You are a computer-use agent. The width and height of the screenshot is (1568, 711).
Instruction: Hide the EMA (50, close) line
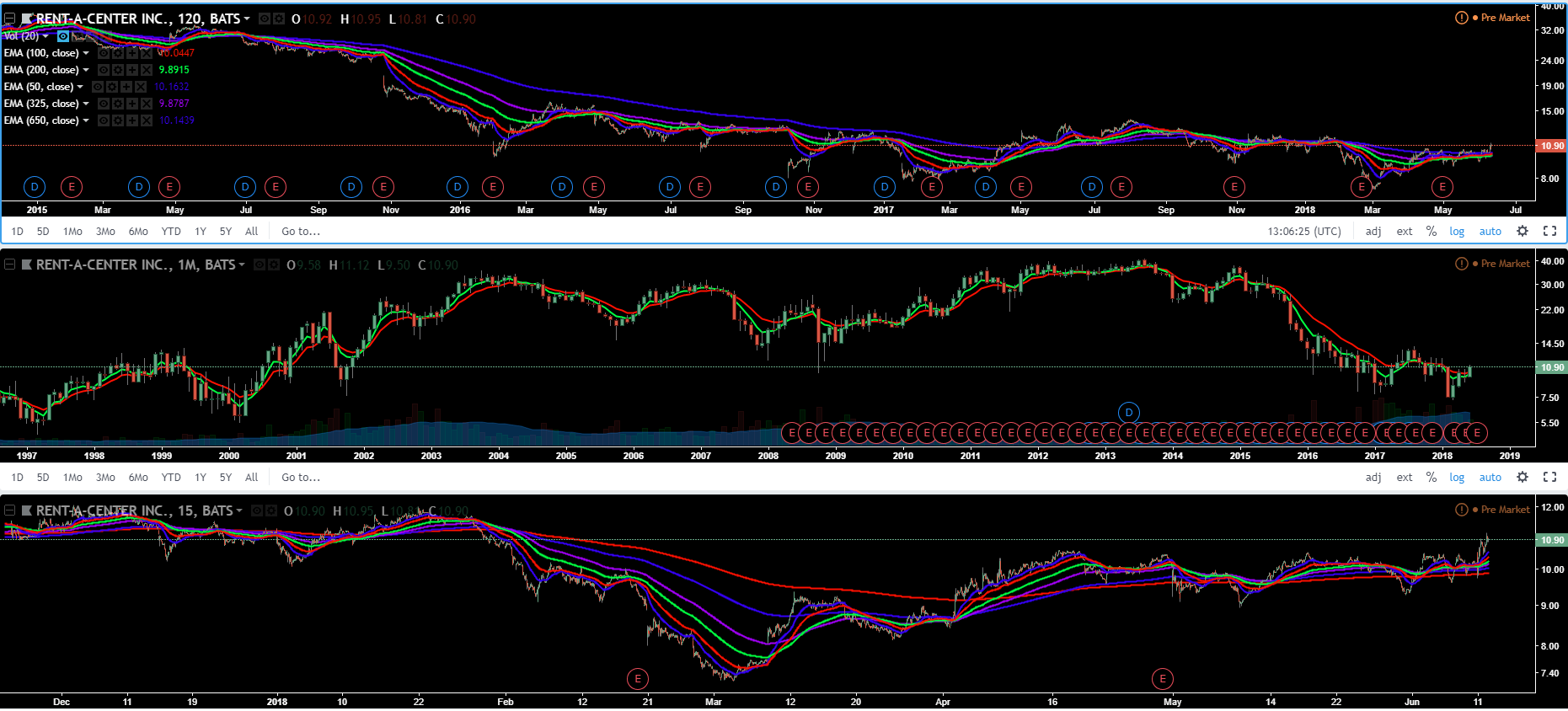[x=98, y=87]
